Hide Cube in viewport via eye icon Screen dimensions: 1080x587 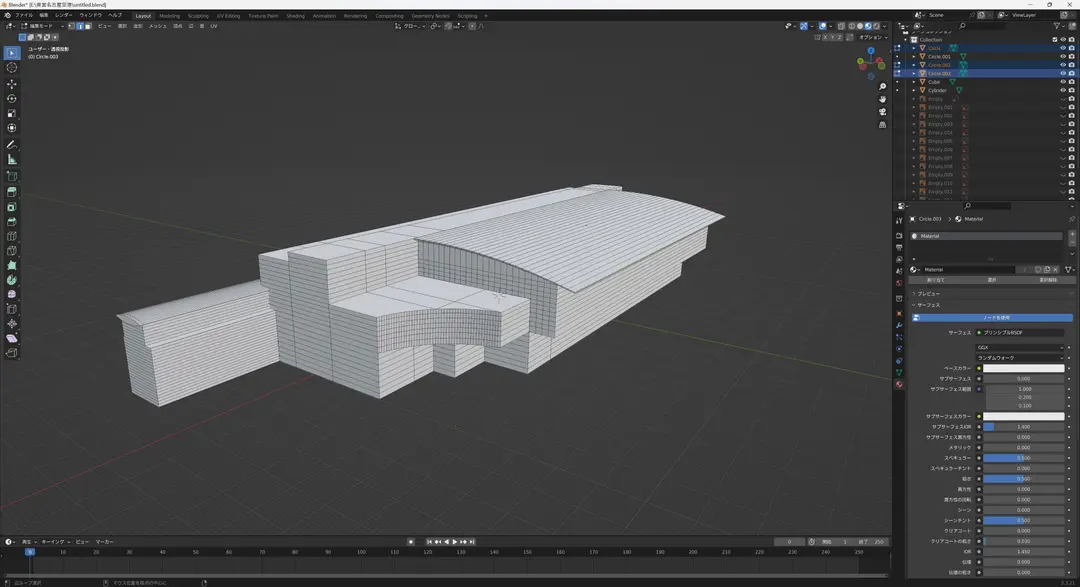[x=1062, y=82]
